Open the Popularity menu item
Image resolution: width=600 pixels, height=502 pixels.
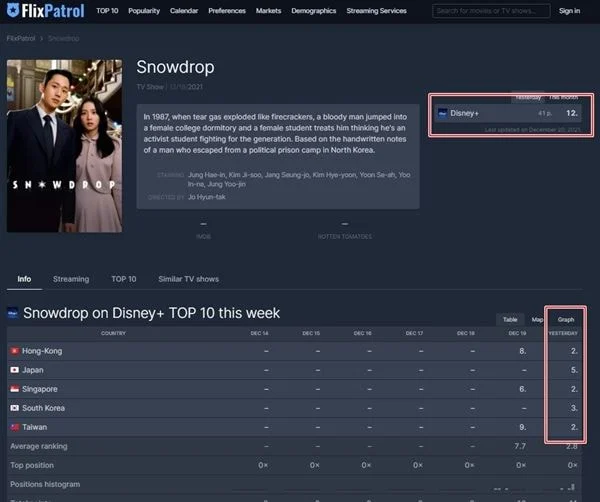click(144, 11)
